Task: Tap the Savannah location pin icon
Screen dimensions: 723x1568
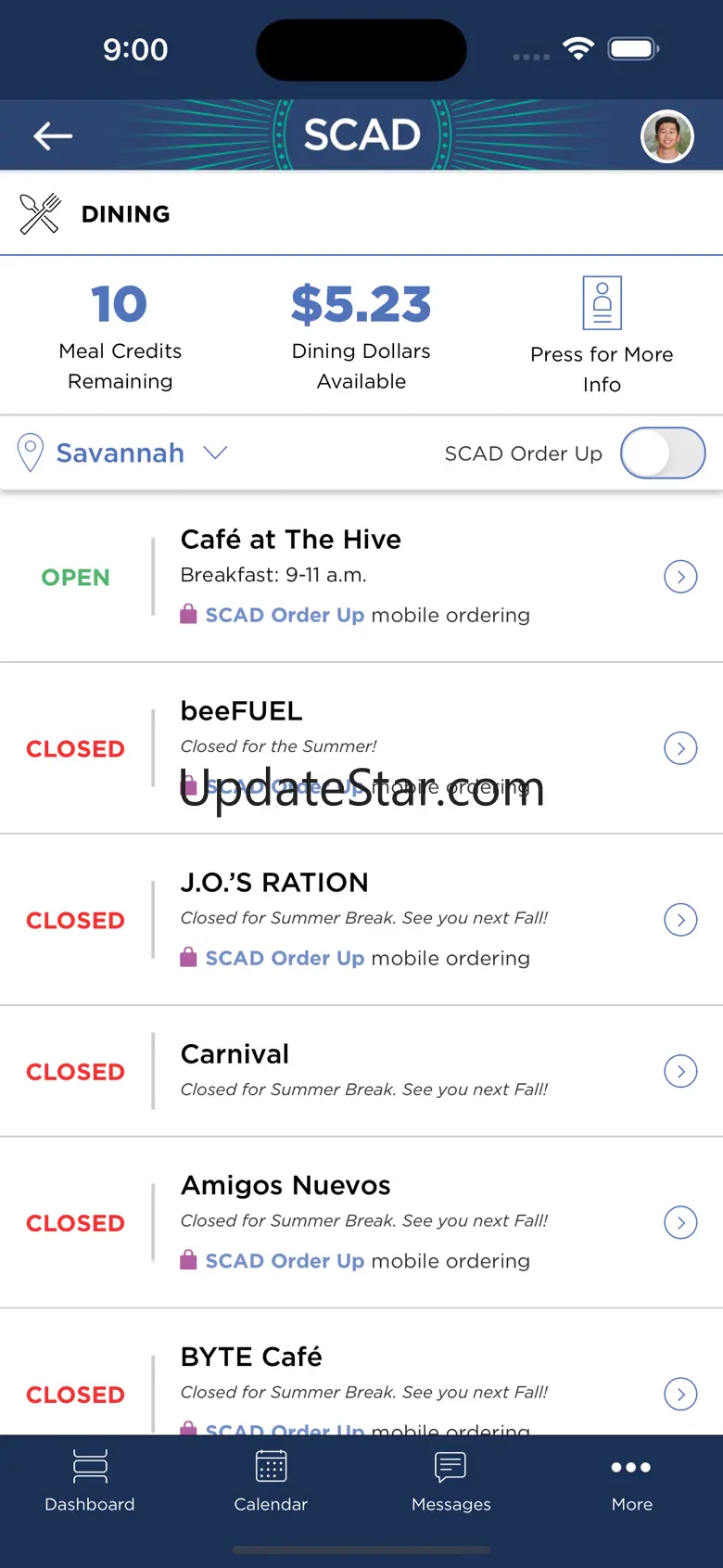Action: click(31, 453)
